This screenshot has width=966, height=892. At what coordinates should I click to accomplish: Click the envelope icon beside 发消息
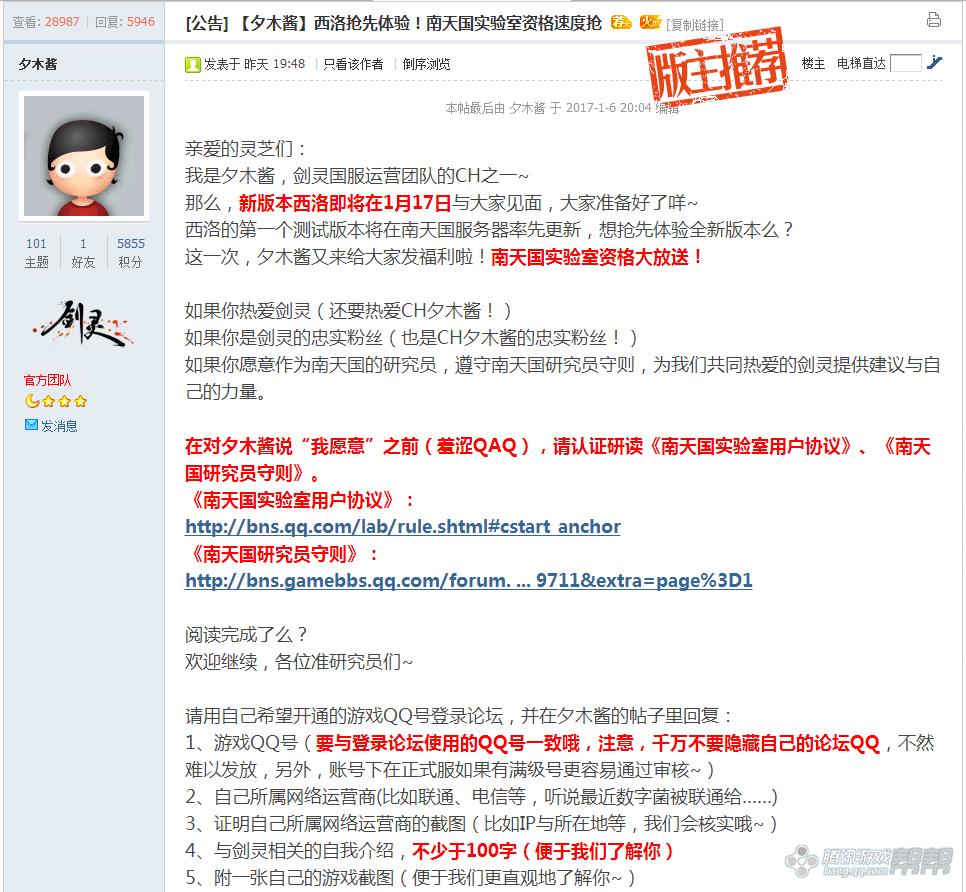coord(31,424)
